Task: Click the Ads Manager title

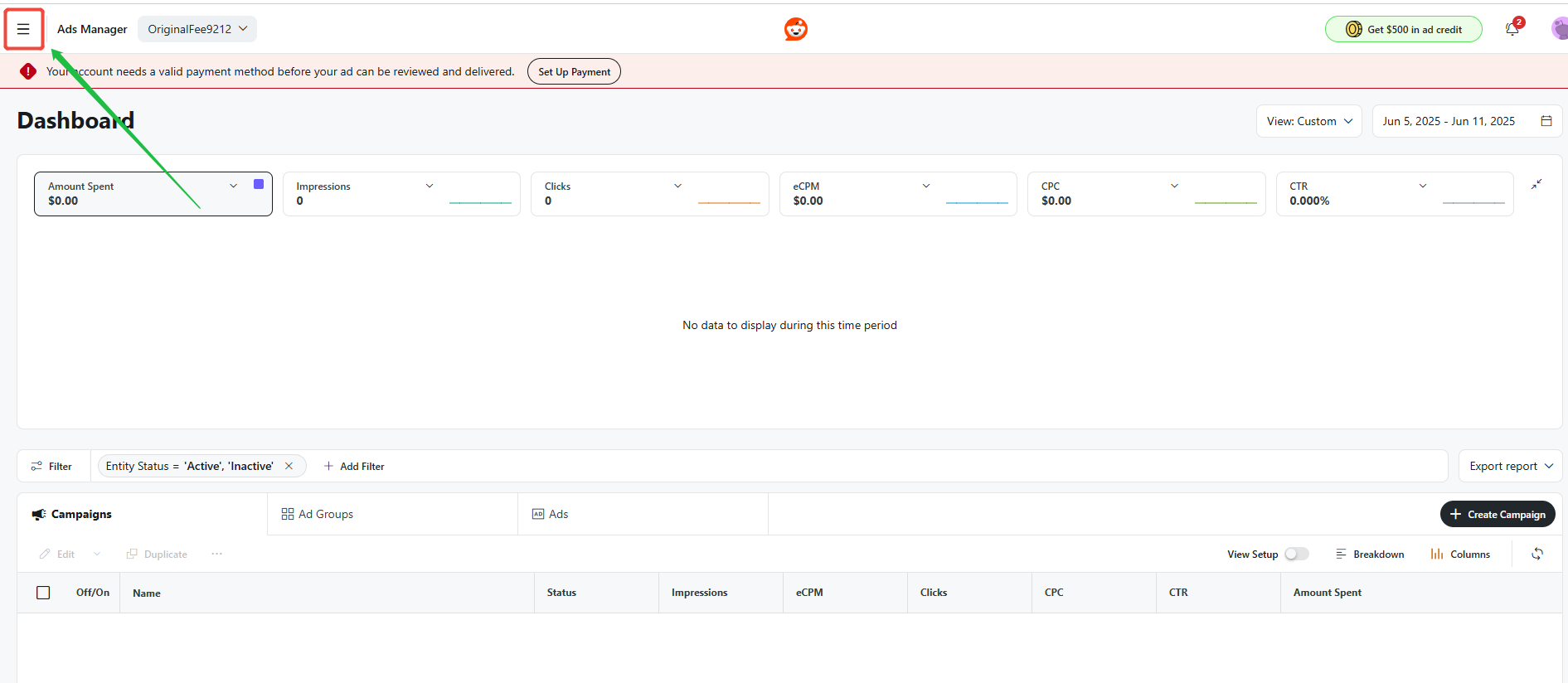Action: tap(92, 29)
